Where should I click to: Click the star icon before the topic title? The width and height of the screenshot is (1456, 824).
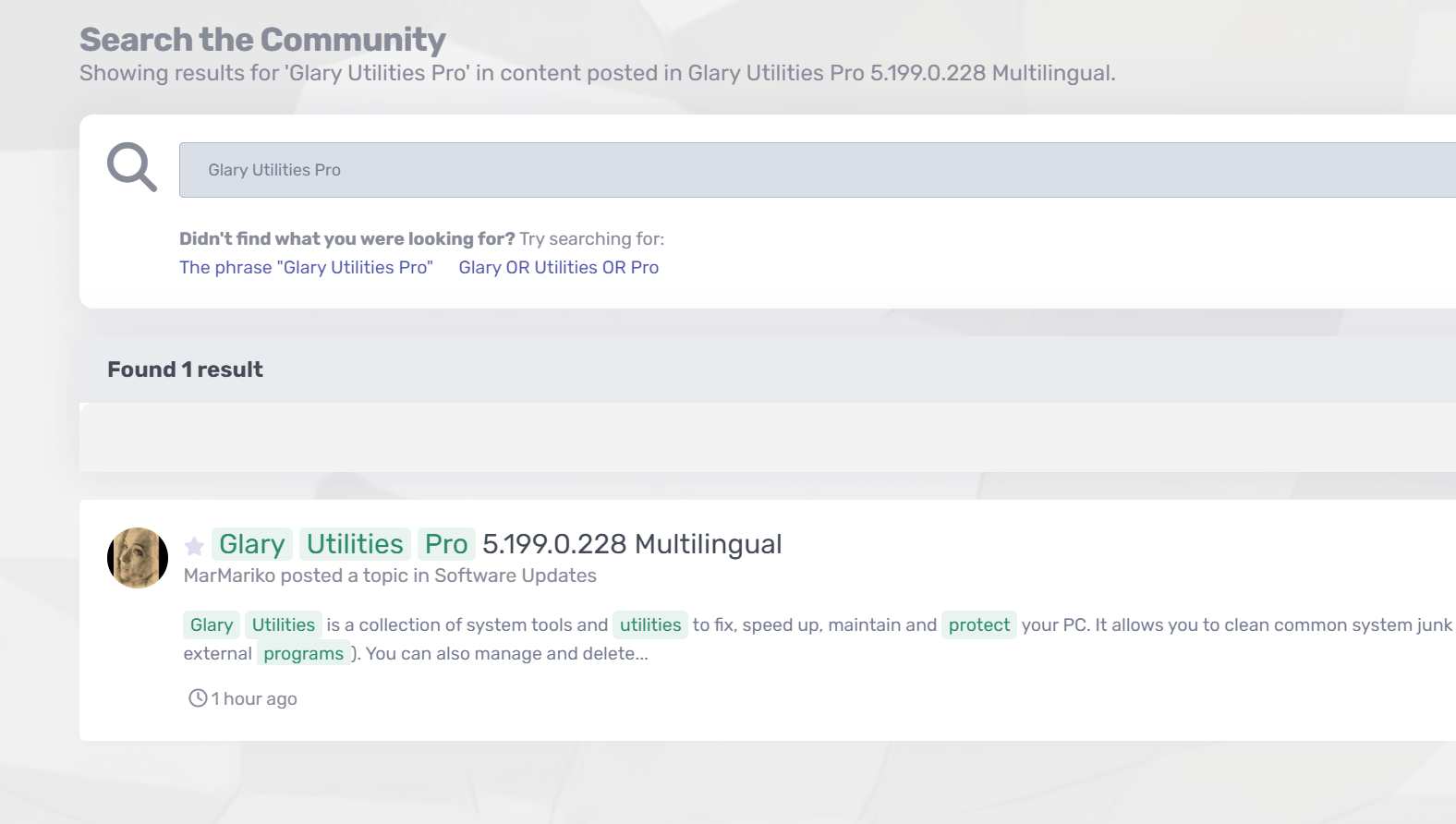(194, 546)
